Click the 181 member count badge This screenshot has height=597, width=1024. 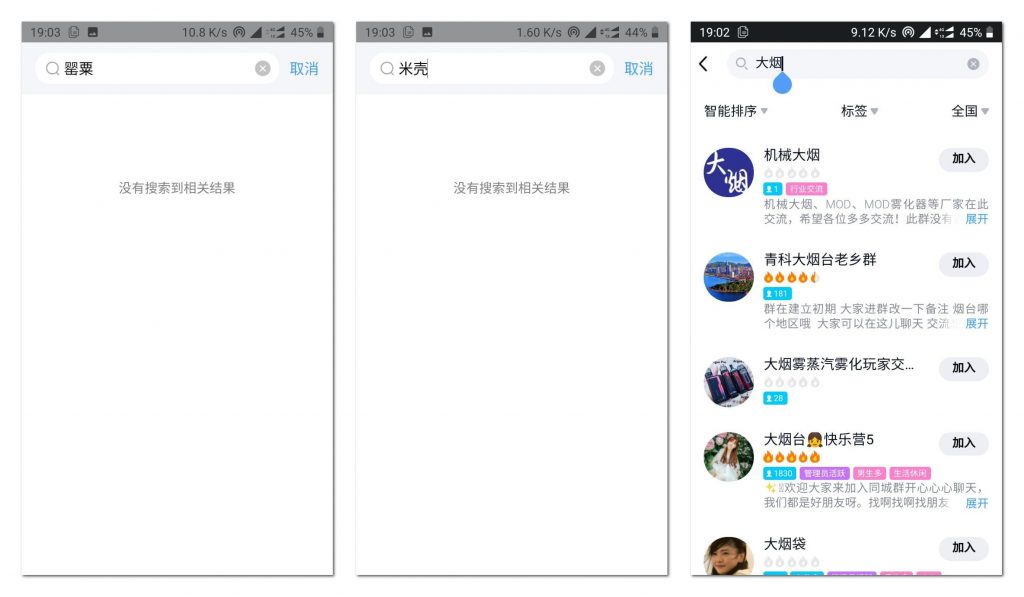777,293
